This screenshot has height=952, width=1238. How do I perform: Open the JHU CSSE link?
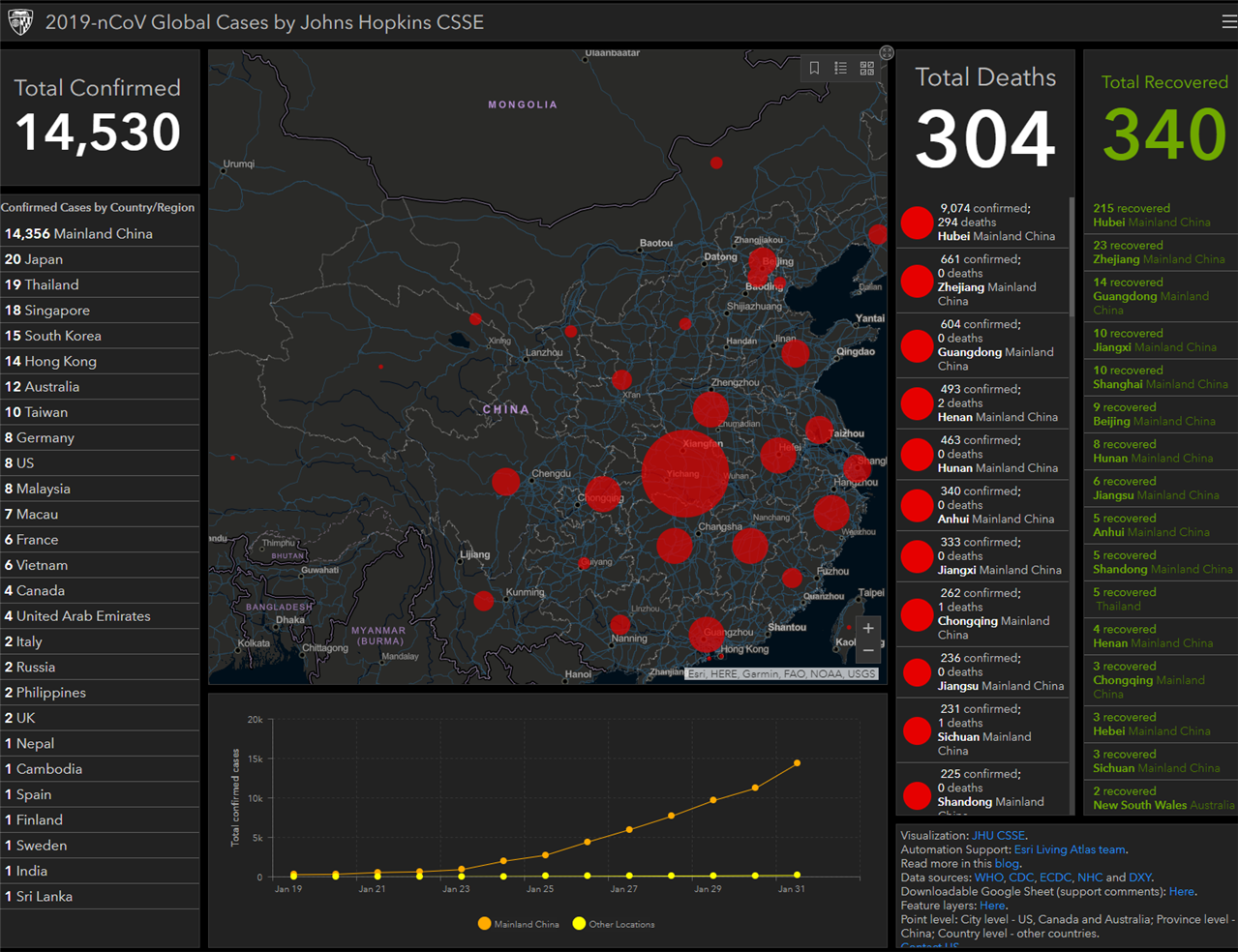(x=998, y=836)
